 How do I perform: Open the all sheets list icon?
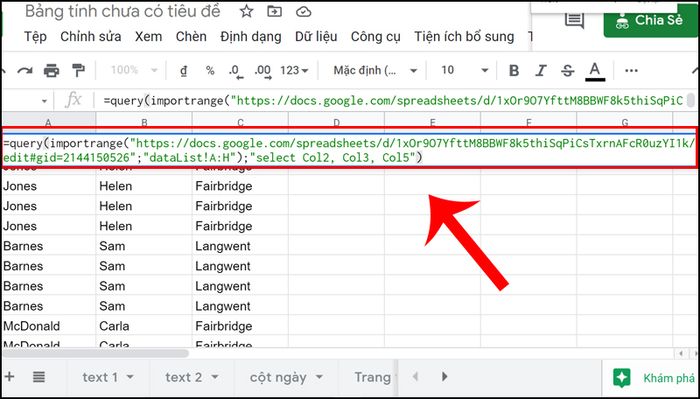click(39, 377)
